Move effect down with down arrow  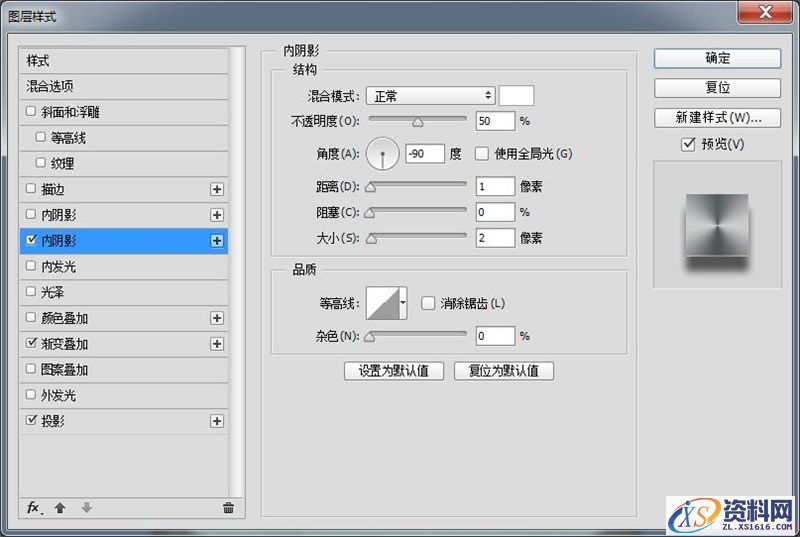(87, 507)
